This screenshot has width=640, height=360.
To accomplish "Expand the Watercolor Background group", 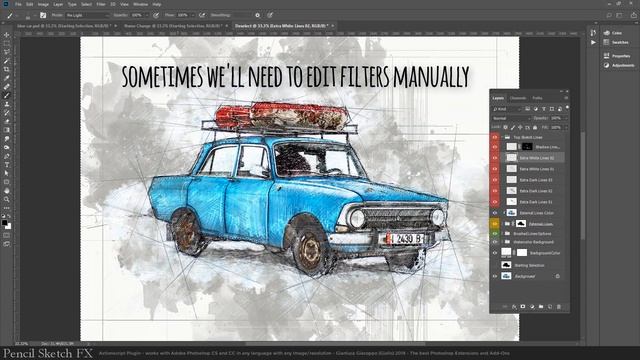I will pyautogui.click(x=502, y=242).
